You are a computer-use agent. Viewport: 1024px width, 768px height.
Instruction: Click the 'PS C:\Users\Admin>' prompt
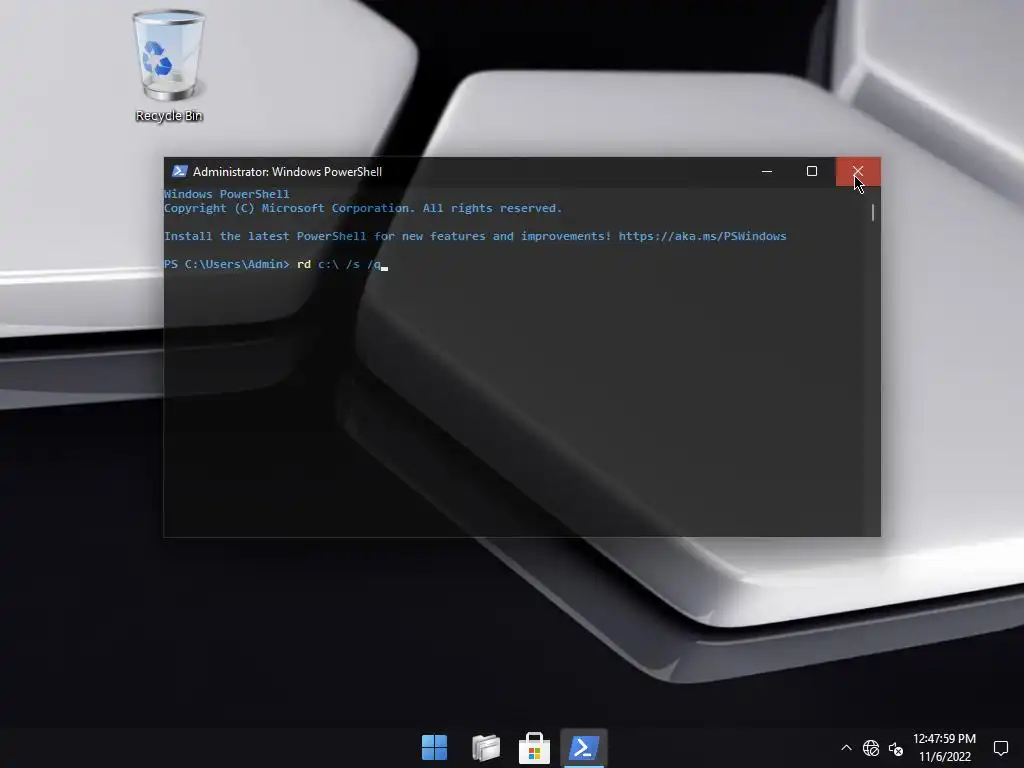pos(226,264)
